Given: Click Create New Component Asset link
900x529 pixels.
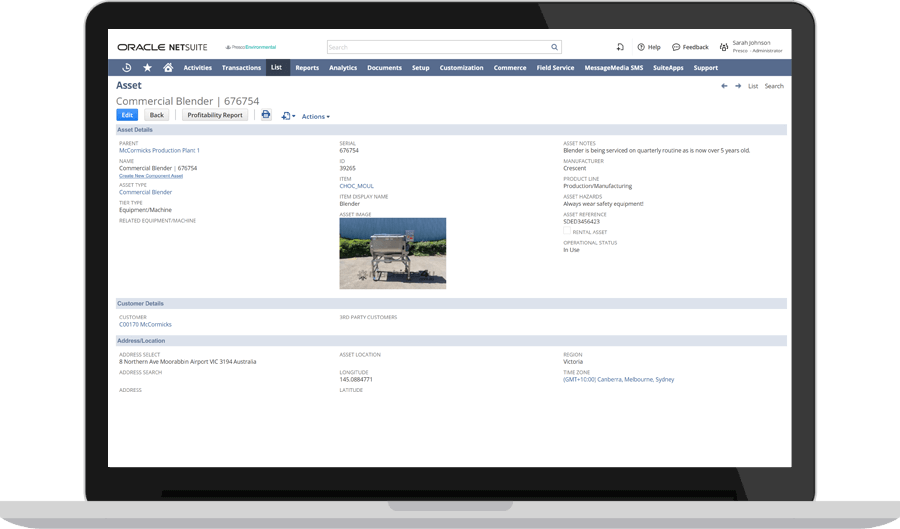Looking at the screenshot, I should [x=151, y=176].
